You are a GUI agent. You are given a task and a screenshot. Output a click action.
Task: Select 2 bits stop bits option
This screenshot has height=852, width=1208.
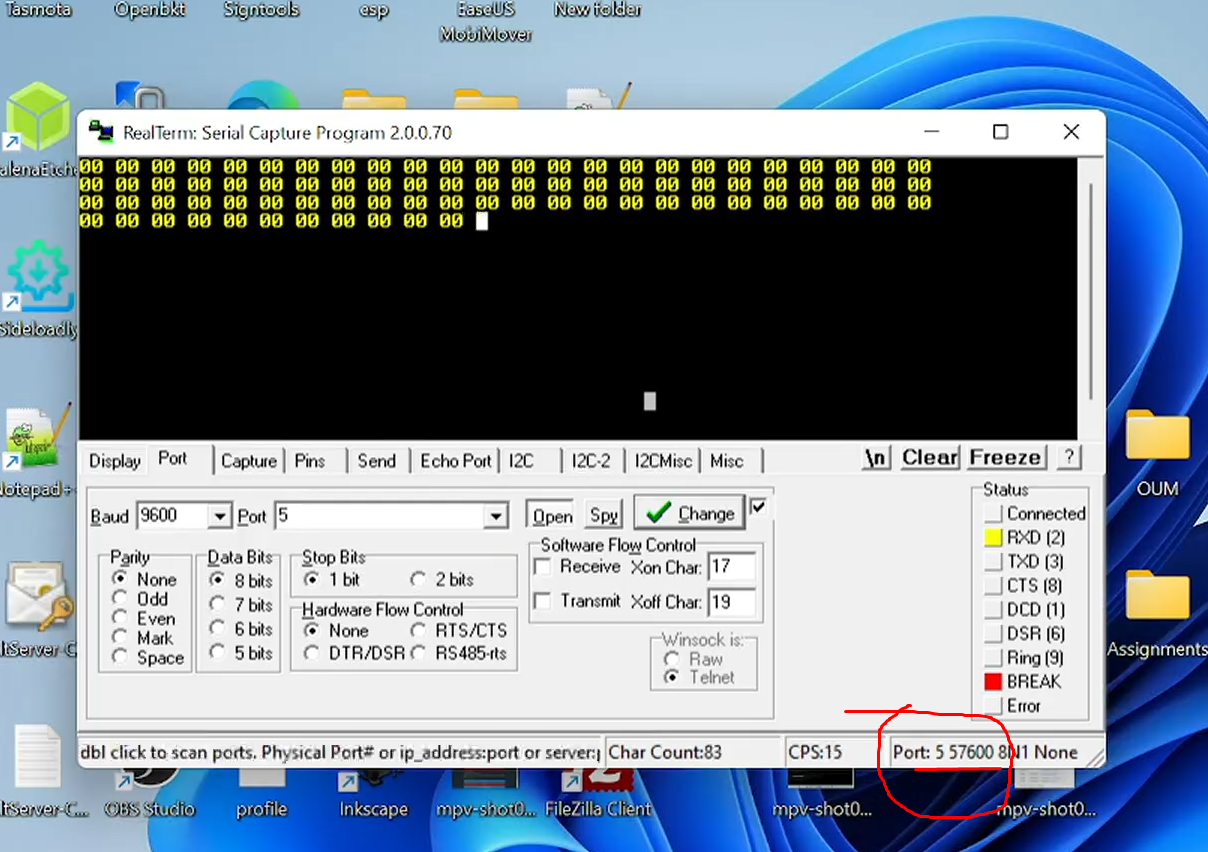point(418,579)
